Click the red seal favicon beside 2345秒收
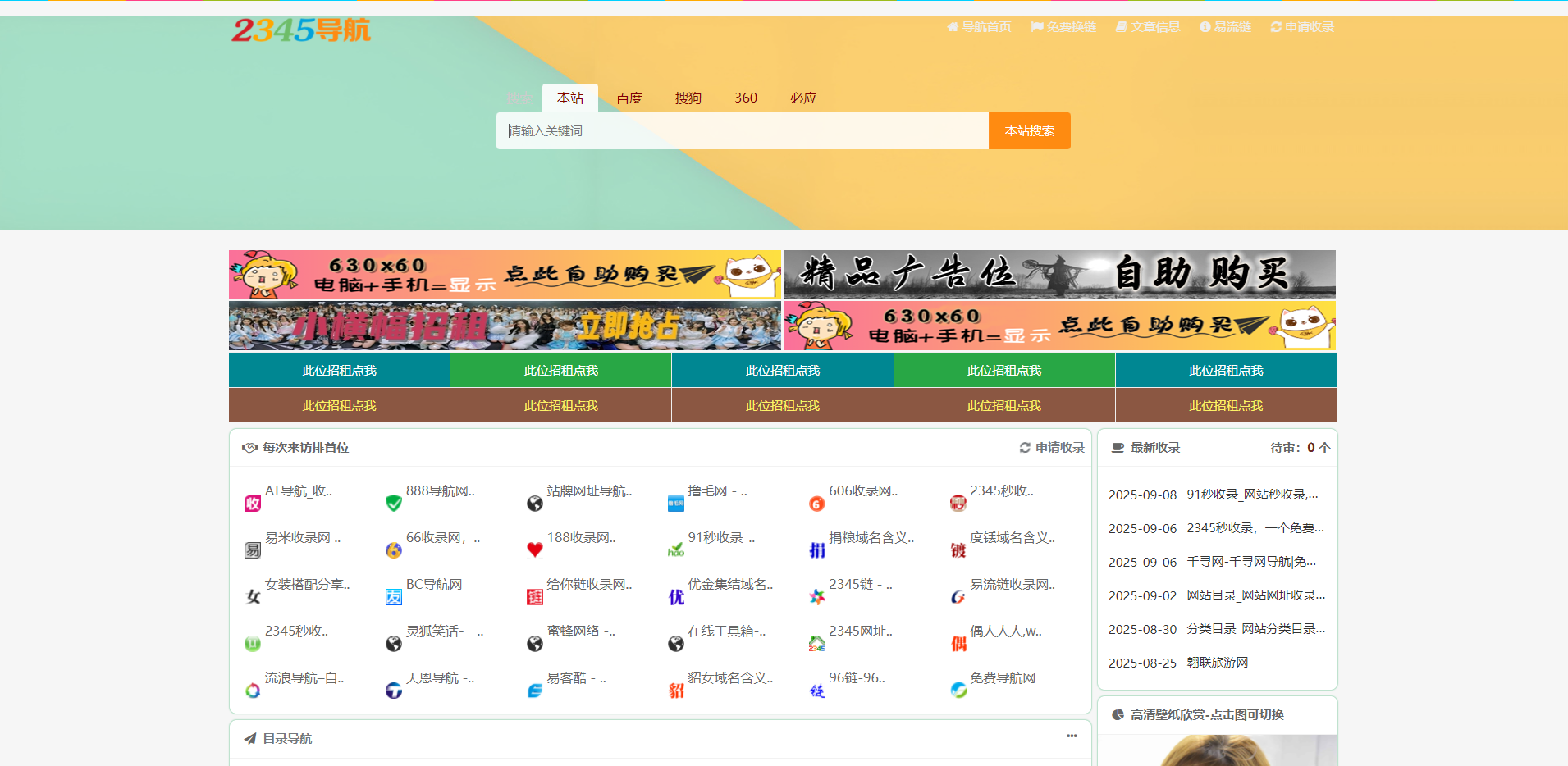This screenshot has width=1568, height=766. (958, 504)
